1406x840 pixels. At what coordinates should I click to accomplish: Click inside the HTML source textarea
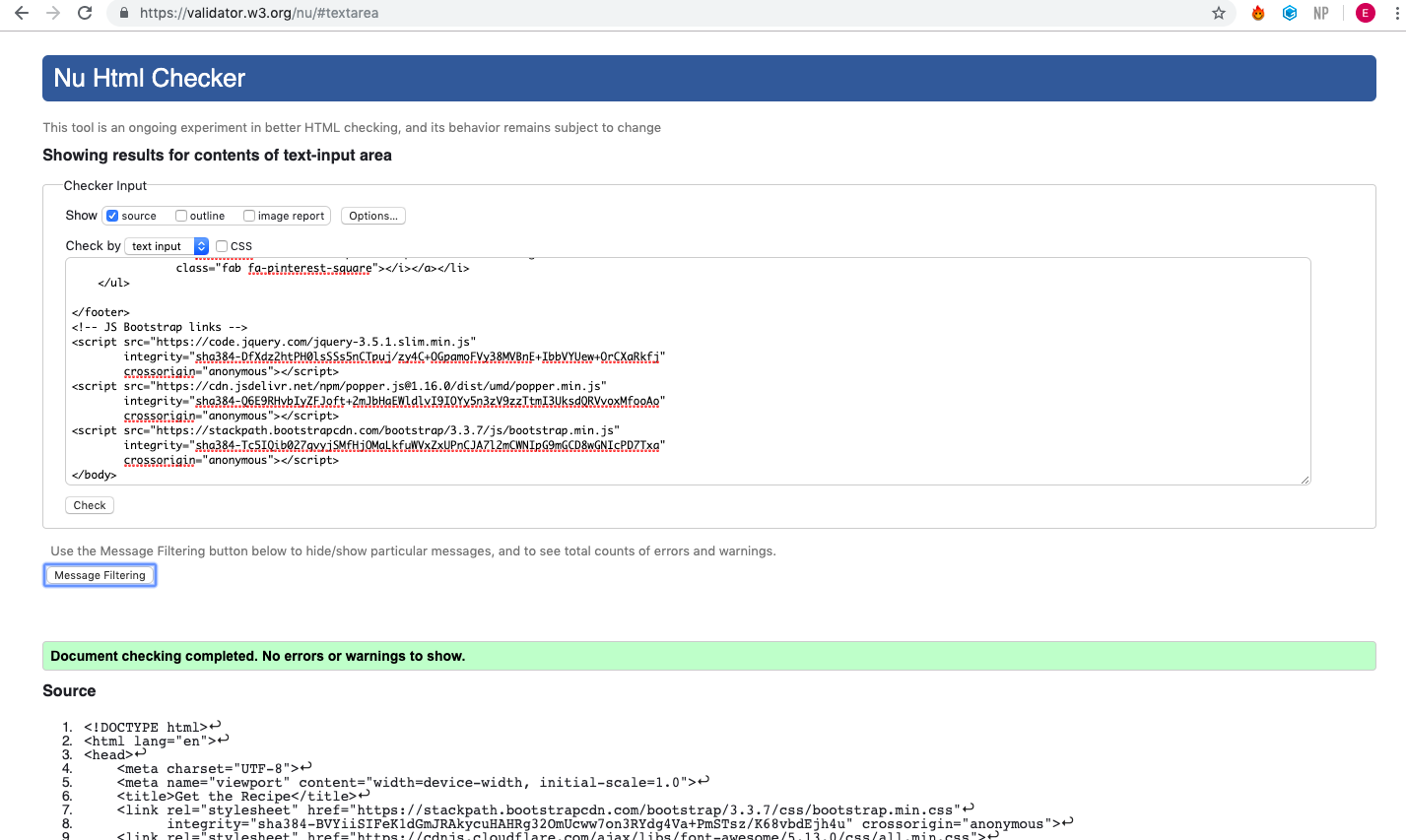point(688,371)
